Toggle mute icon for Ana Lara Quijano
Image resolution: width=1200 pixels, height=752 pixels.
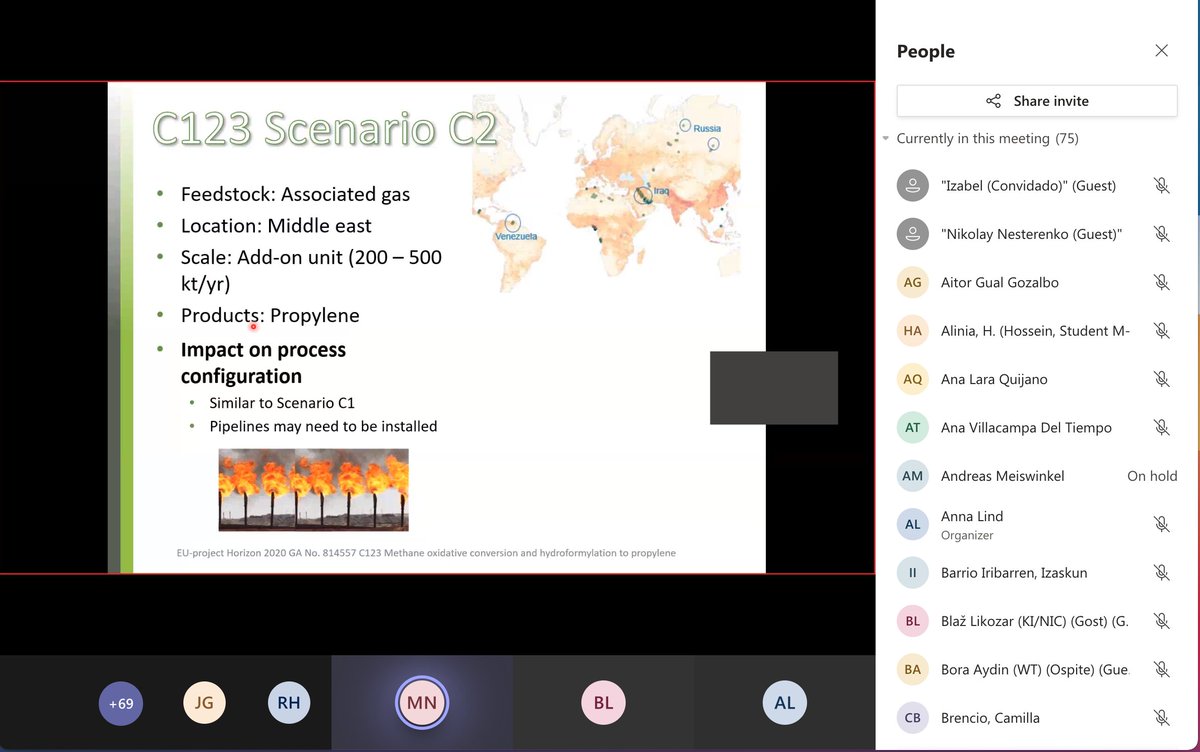pyautogui.click(x=1161, y=379)
